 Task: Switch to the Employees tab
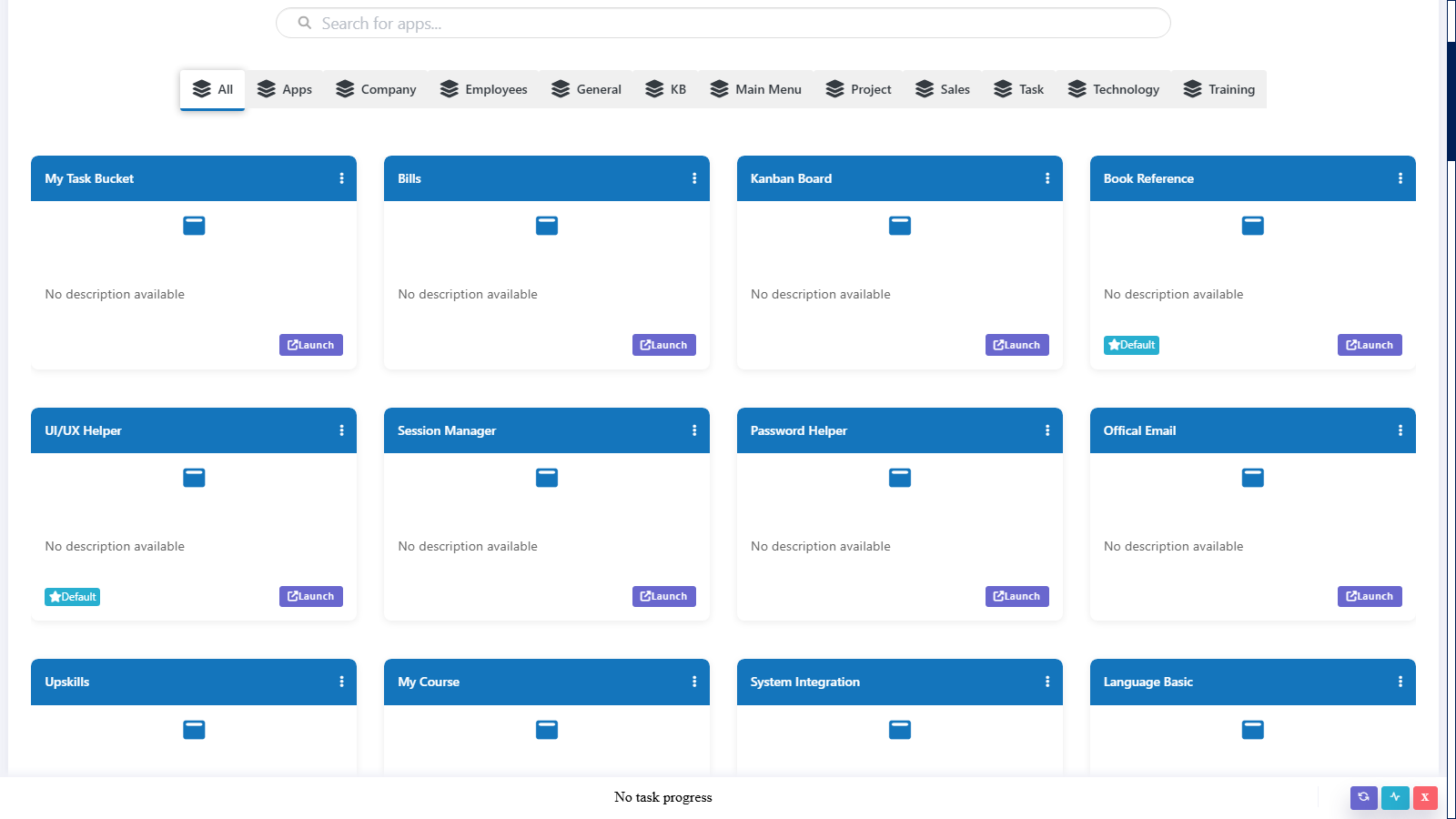(x=484, y=89)
